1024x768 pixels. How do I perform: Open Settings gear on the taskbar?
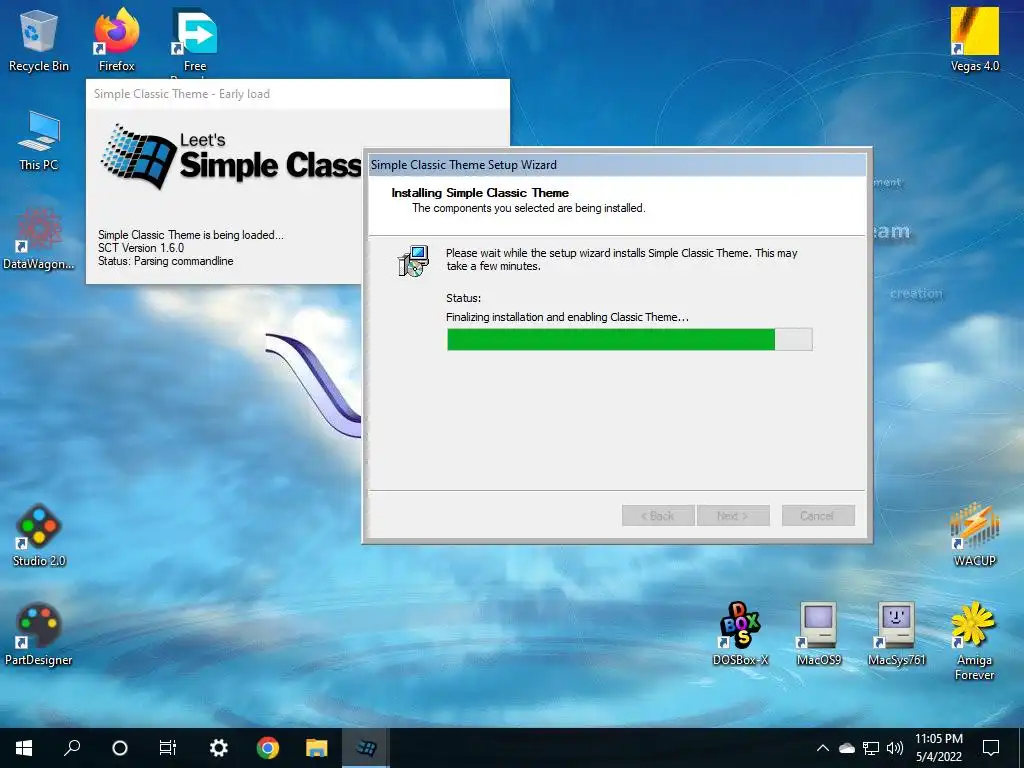tap(218, 748)
